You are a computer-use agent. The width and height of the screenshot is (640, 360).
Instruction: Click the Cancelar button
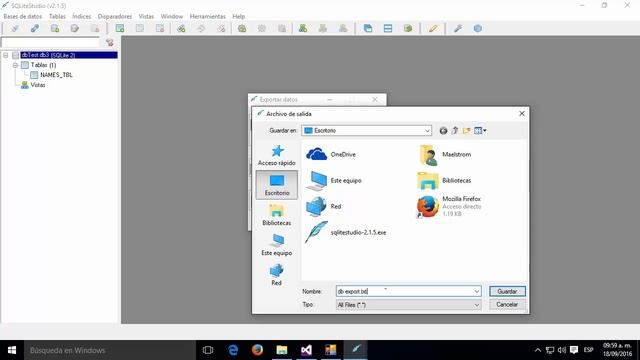click(507, 305)
